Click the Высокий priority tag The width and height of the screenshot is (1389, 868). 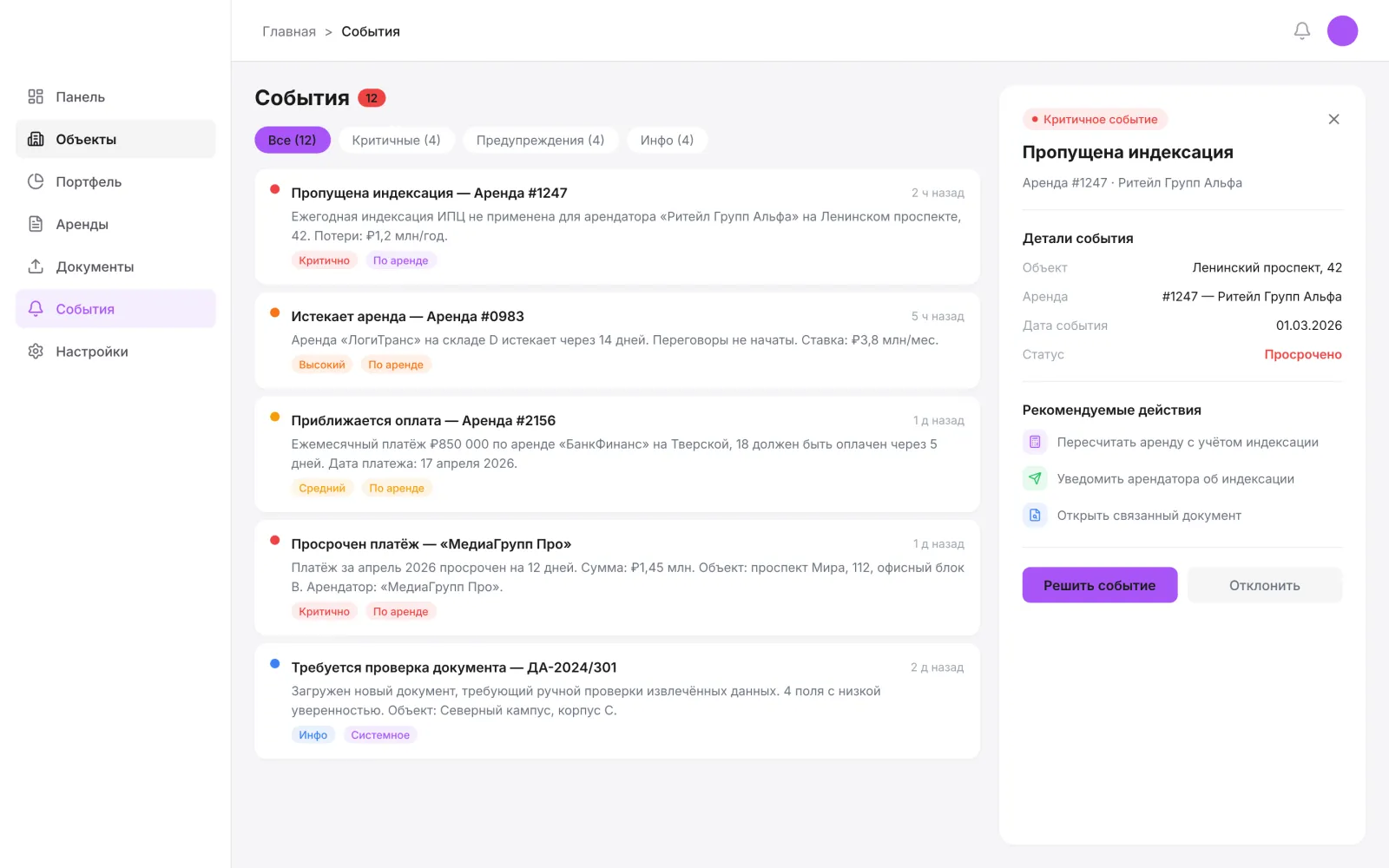click(321, 365)
